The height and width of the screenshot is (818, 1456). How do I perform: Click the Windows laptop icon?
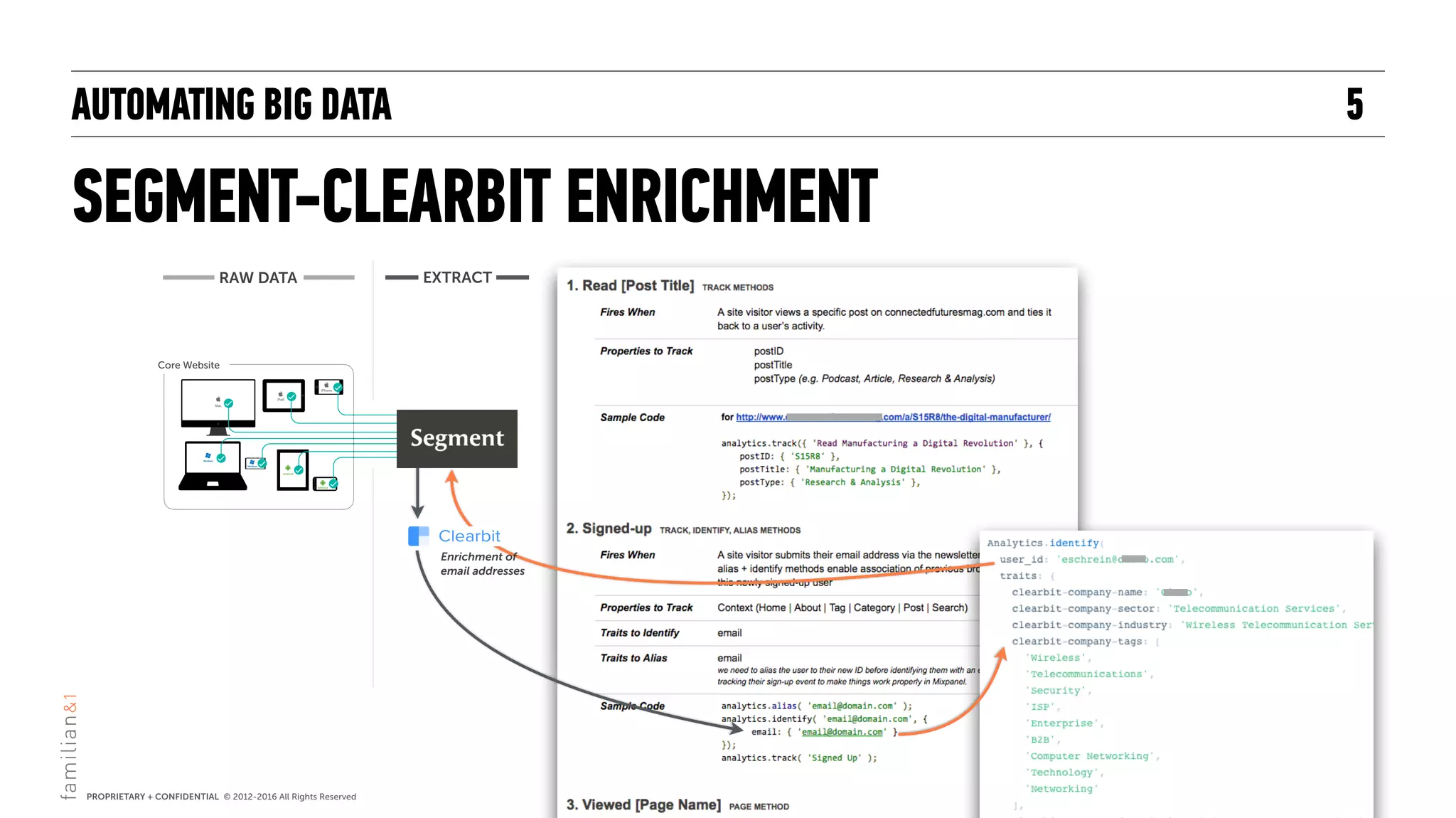click(x=213, y=465)
